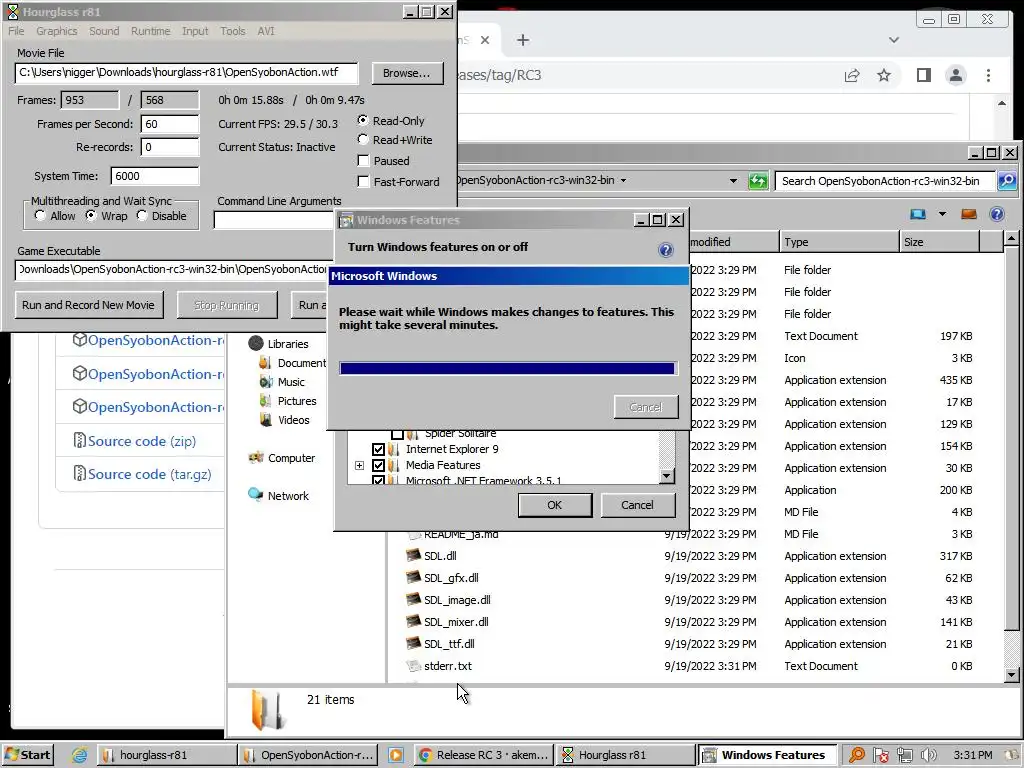Screen dimensions: 1024x768
Task: Open the Hourglass File menu
Action: point(16,31)
